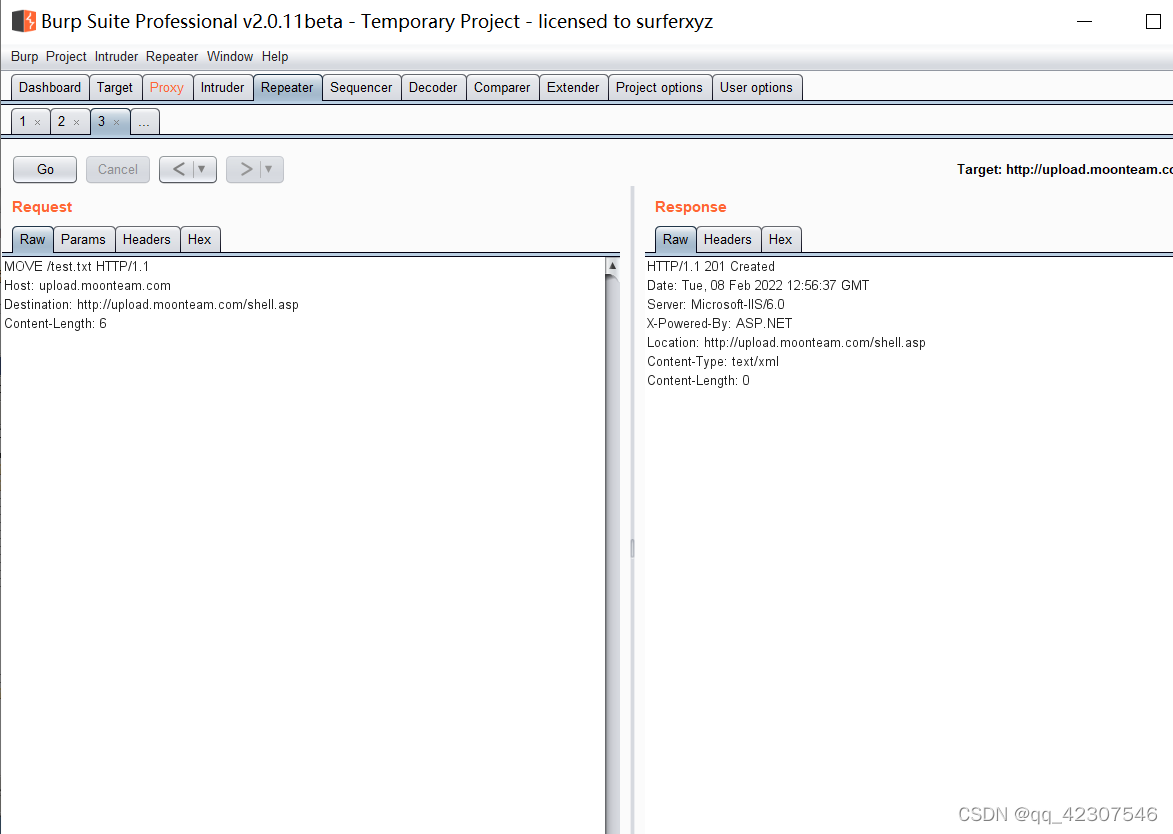Switch to the Extender tab
1173x834 pixels.
(x=573, y=88)
